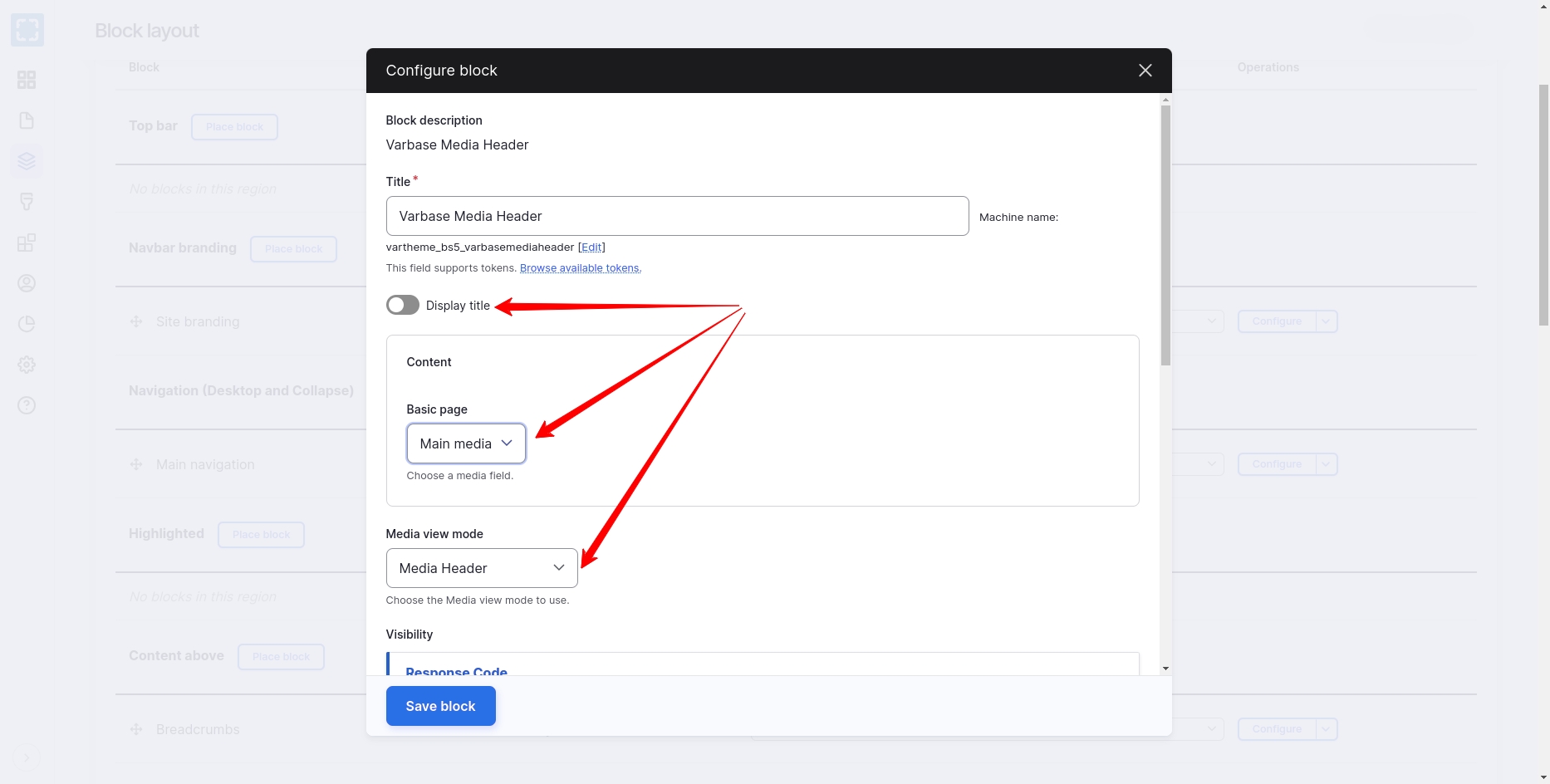Image resolution: width=1550 pixels, height=784 pixels.
Task: Edit the machine name via Edit link
Action: 591,247
